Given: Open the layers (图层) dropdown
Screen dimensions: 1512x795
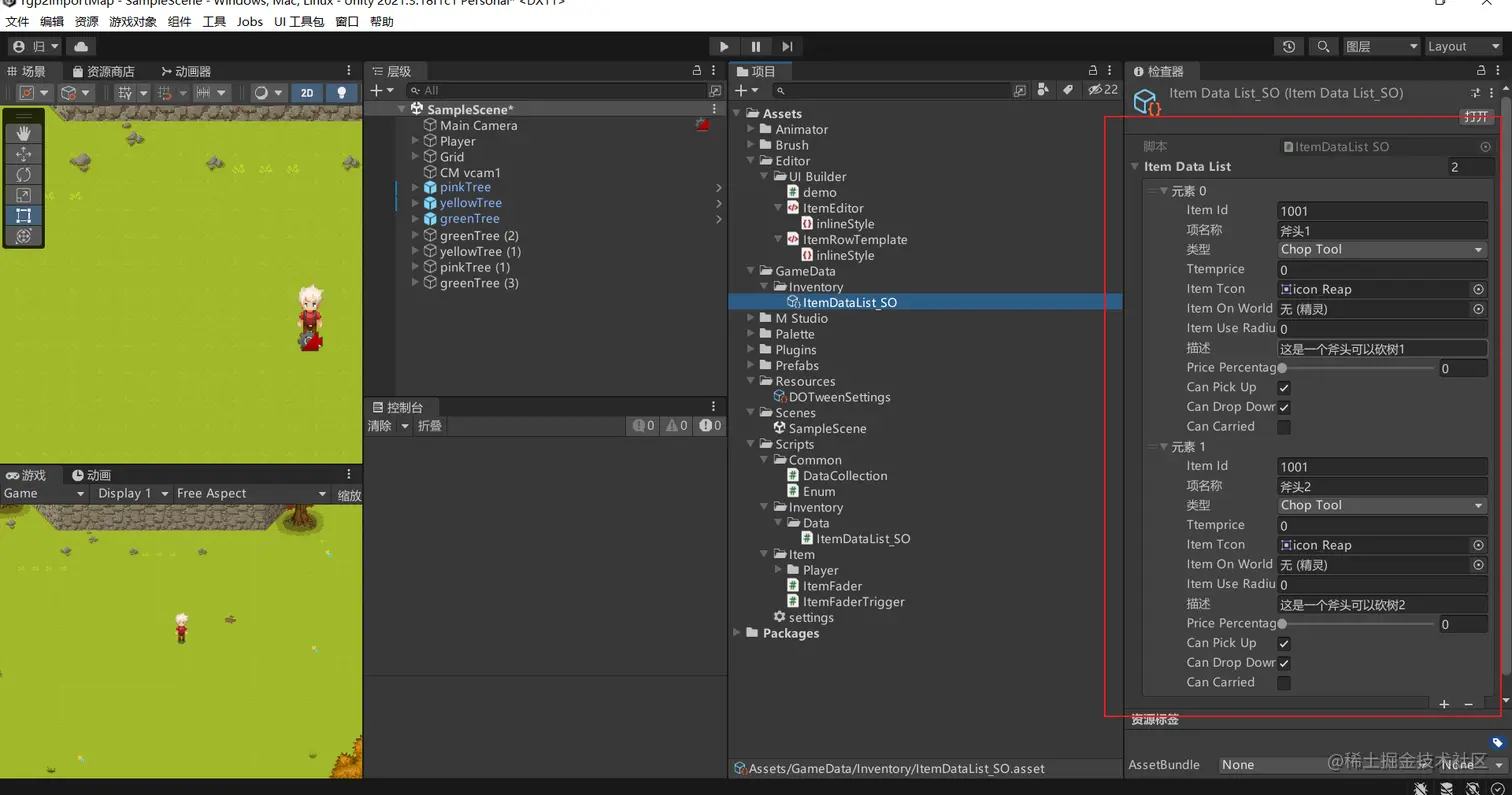Looking at the screenshot, I should click(x=1381, y=46).
